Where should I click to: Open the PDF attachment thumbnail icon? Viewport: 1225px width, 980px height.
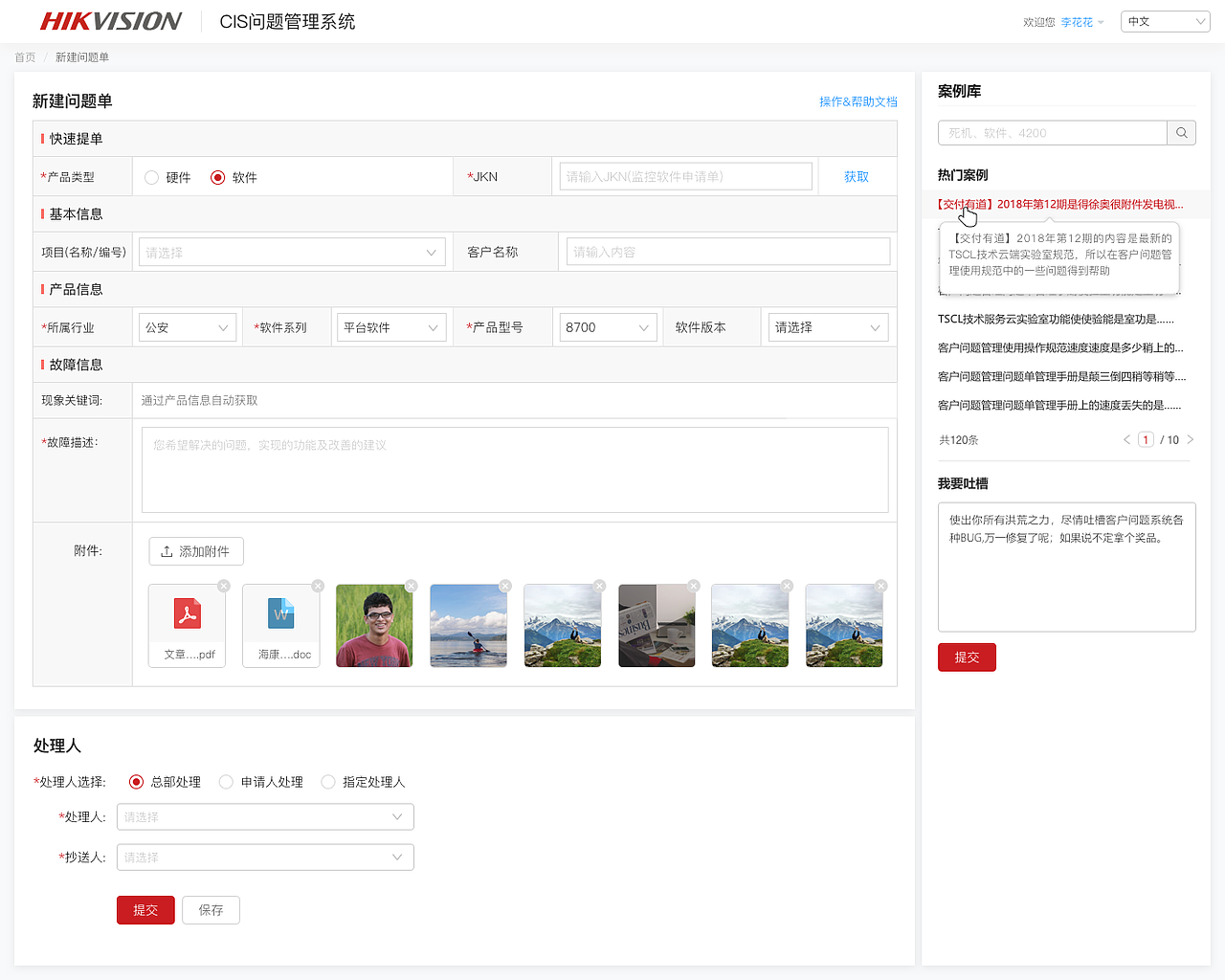click(x=187, y=615)
